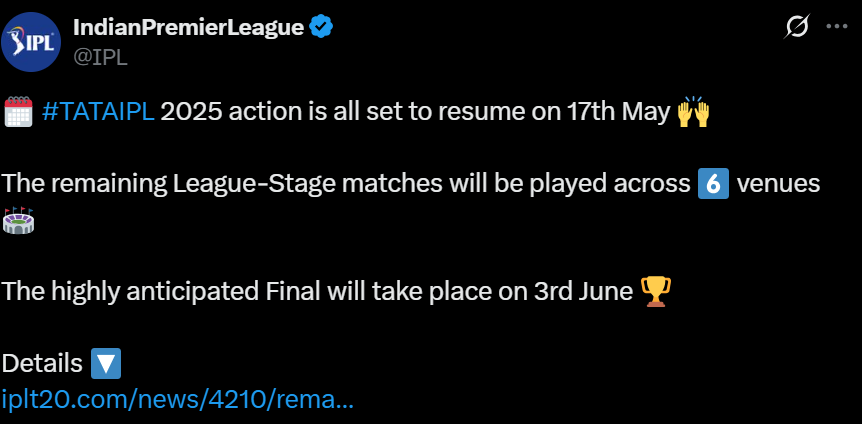The height and width of the screenshot is (424, 862).
Task: Click the raised hands emoji
Action: (693, 112)
